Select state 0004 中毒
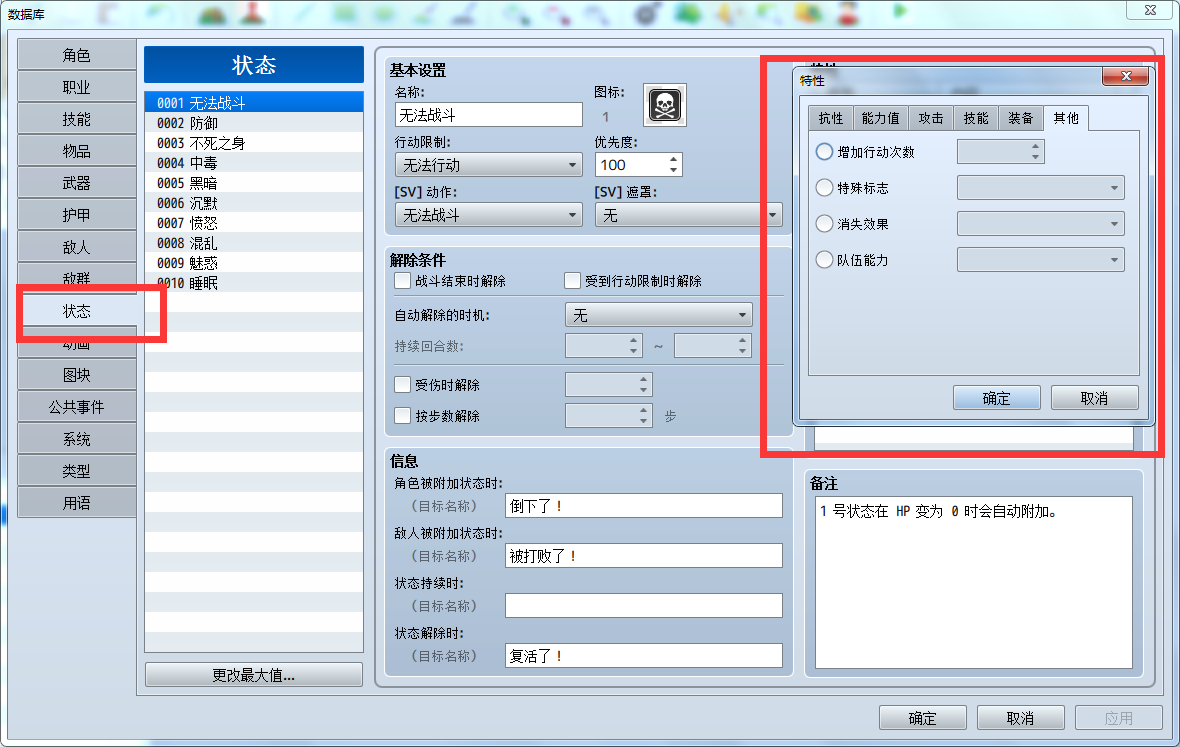 click(254, 163)
